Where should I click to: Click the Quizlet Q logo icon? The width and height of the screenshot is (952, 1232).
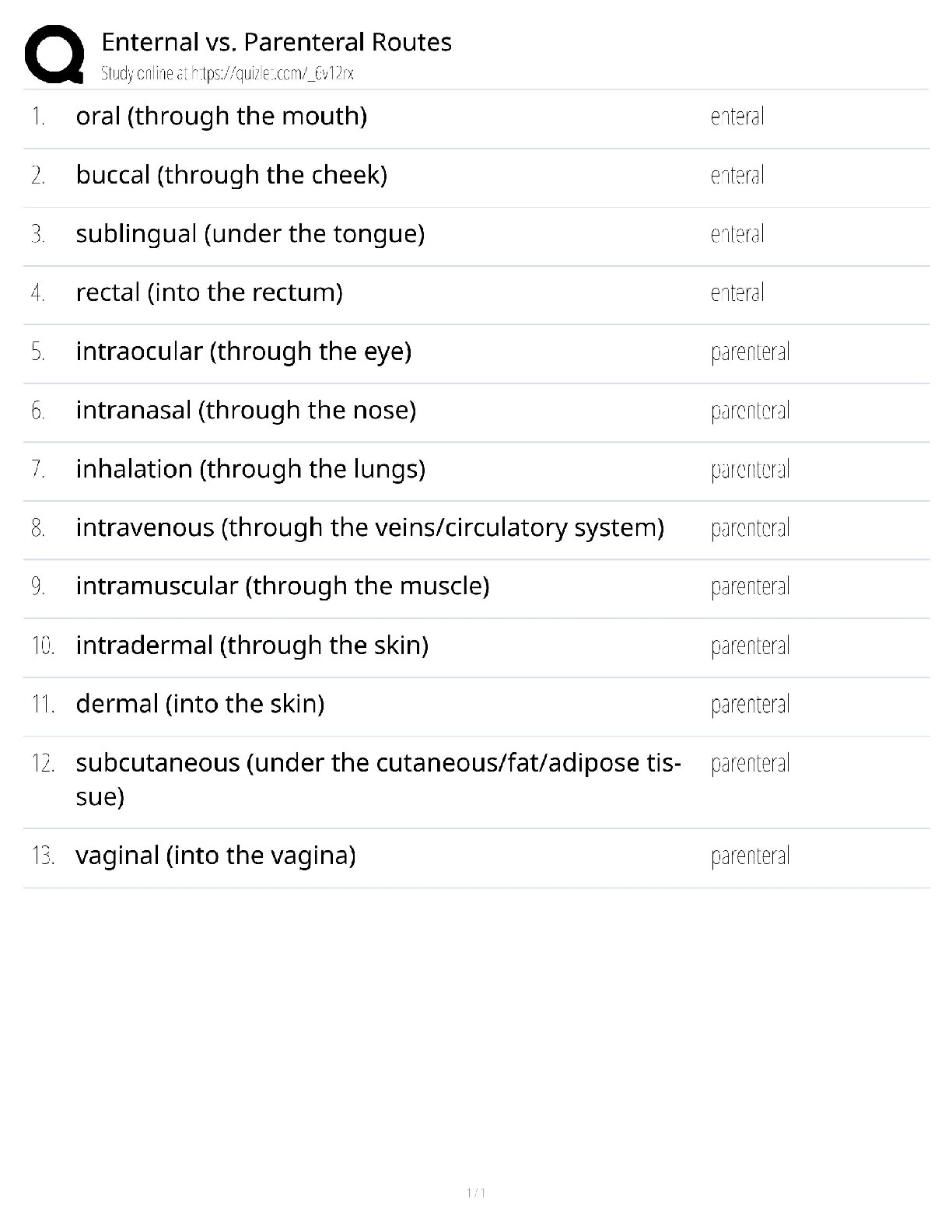tap(54, 54)
